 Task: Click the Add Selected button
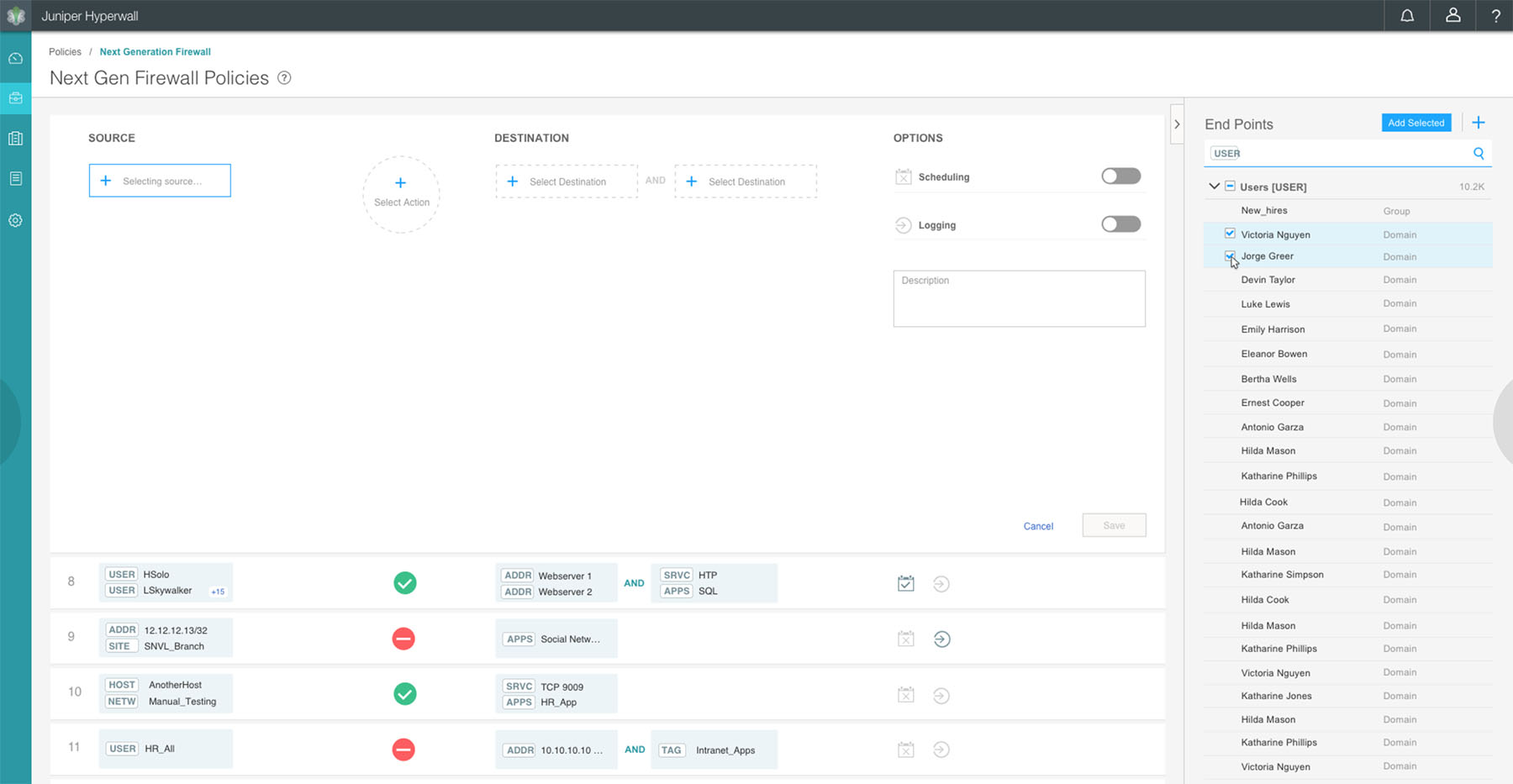[x=1416, y=123]
